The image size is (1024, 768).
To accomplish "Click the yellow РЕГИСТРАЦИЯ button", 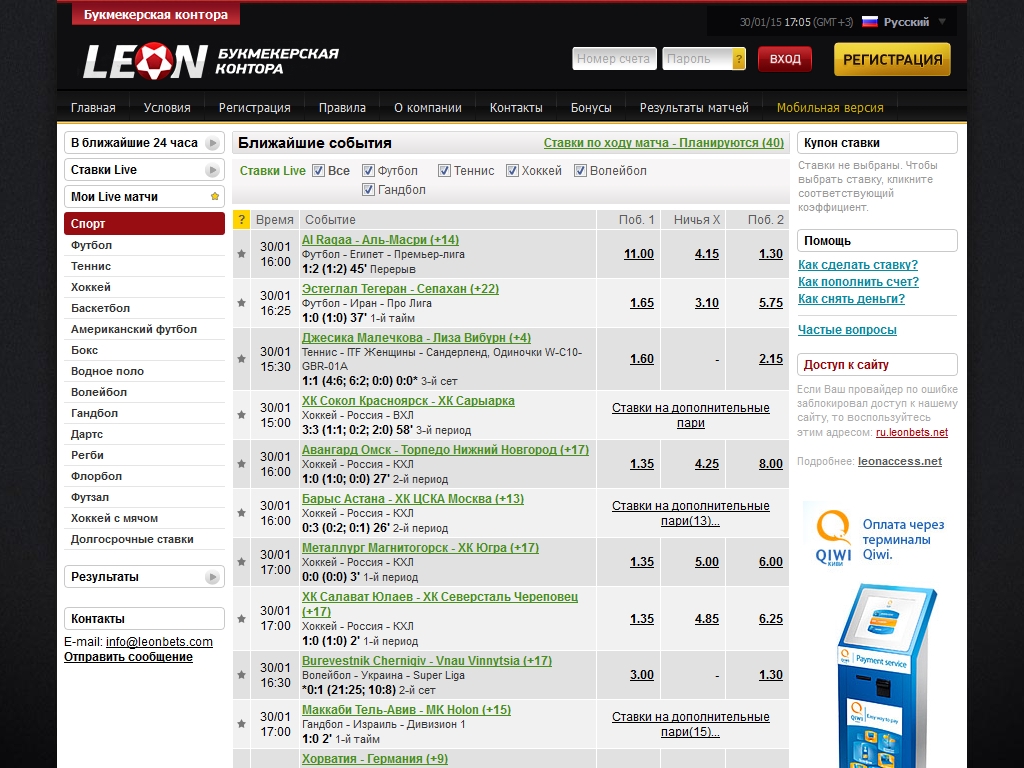I will [892, 59].
